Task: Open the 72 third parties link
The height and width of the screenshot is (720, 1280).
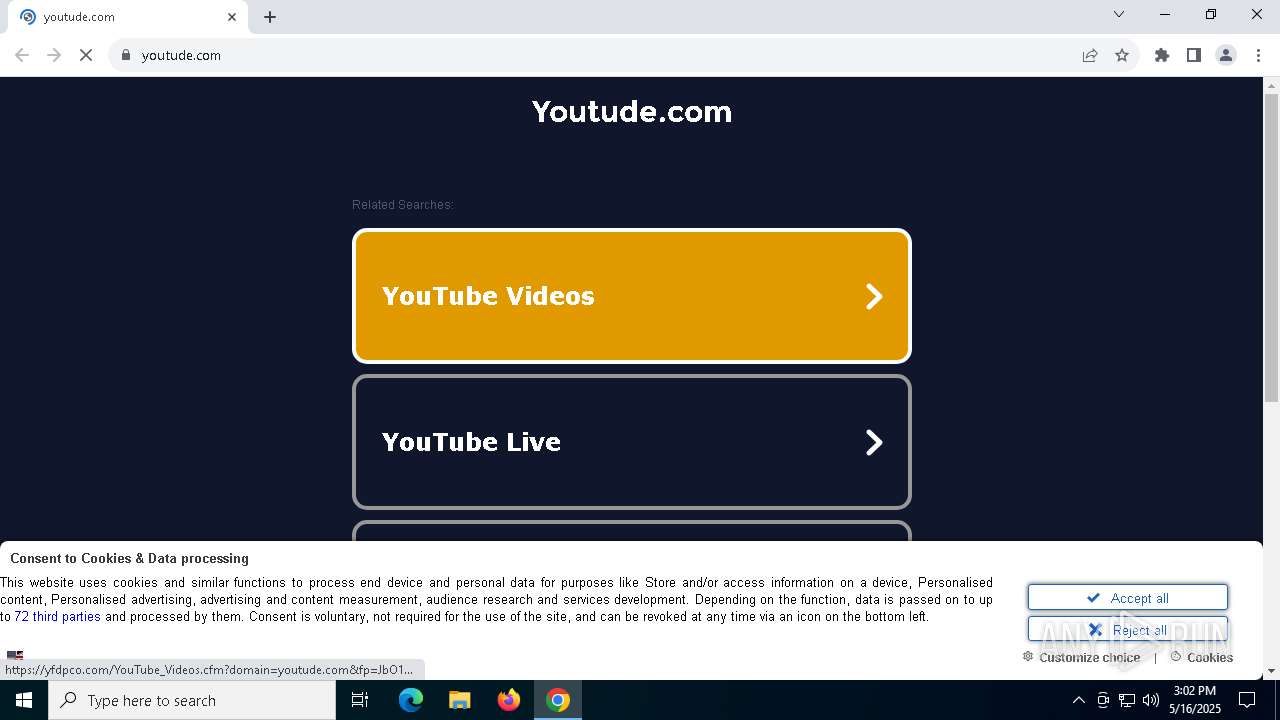Action: [57, 617]
